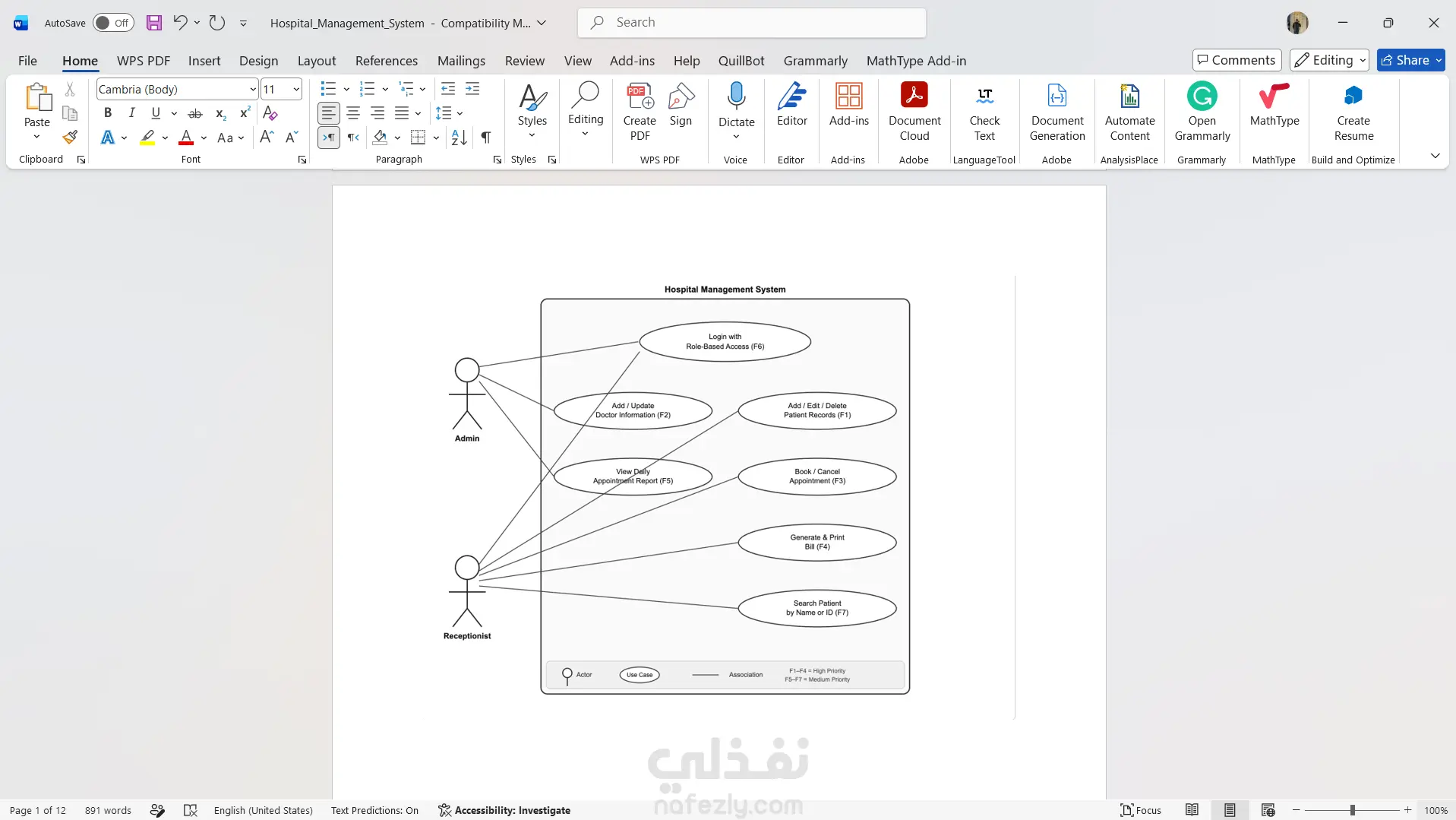Click the Copy icon
Screen dimensions: 1456x820
pos(70,113)
